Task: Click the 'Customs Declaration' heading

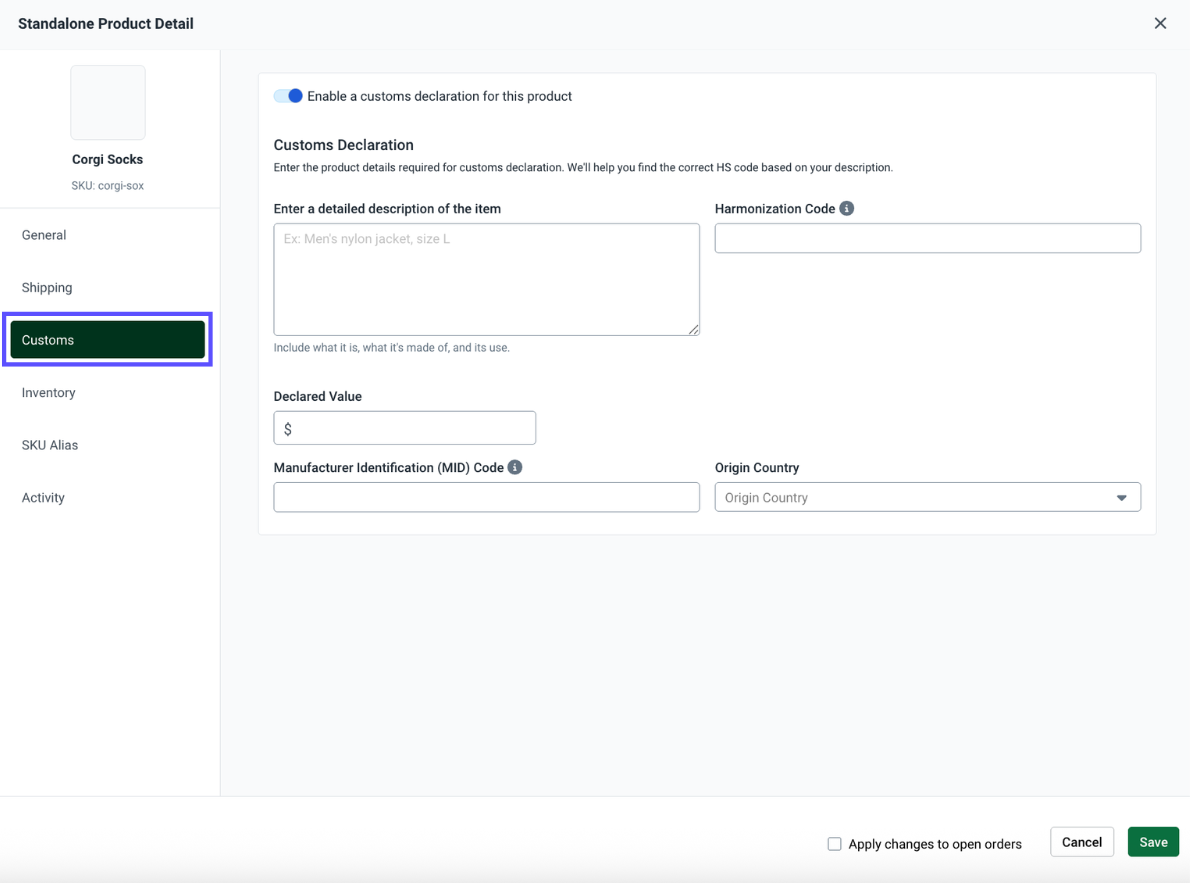Action: click(344, 145)
